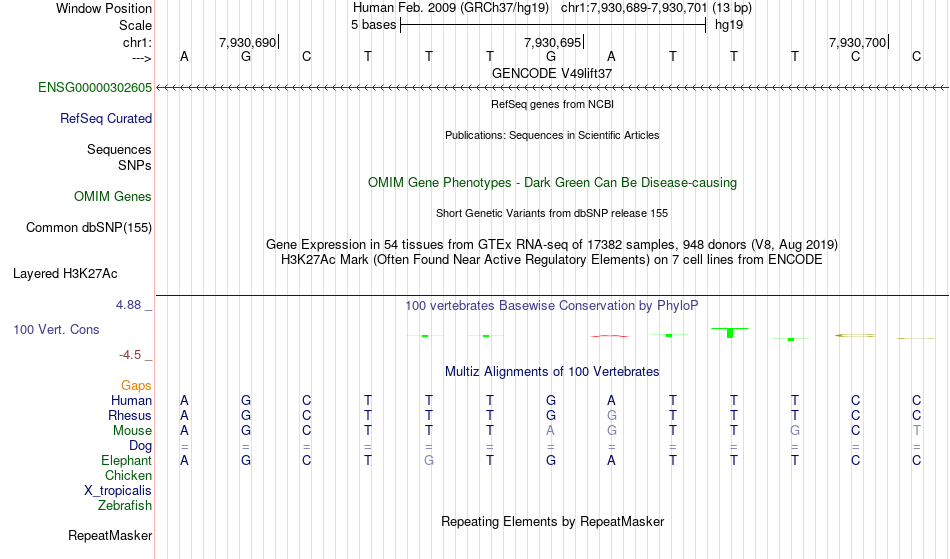Click the Gaps row label
The width and height of the screenshot is (950, 559).
[x=136, y=386]
